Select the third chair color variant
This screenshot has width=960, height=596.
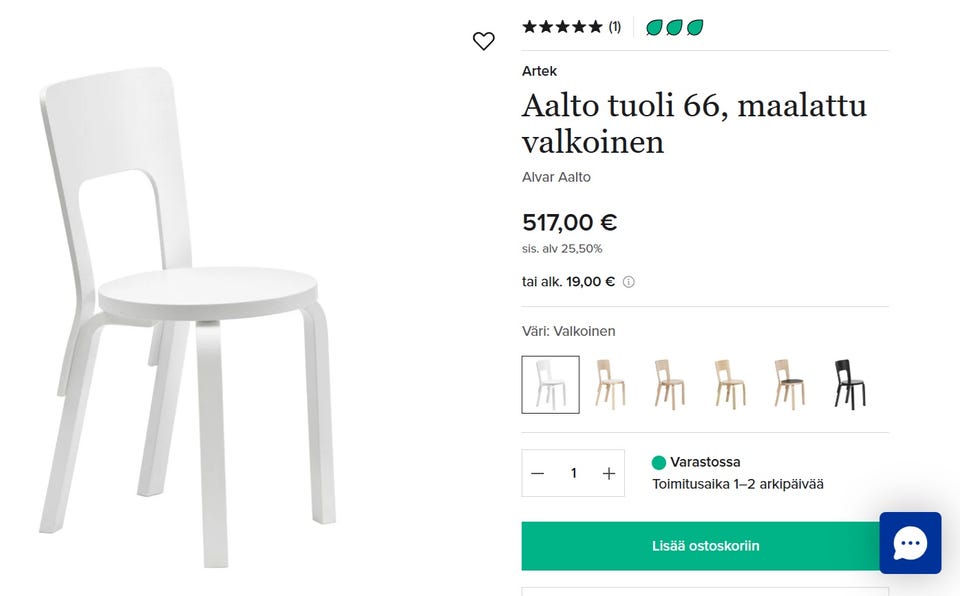[669, 384]
